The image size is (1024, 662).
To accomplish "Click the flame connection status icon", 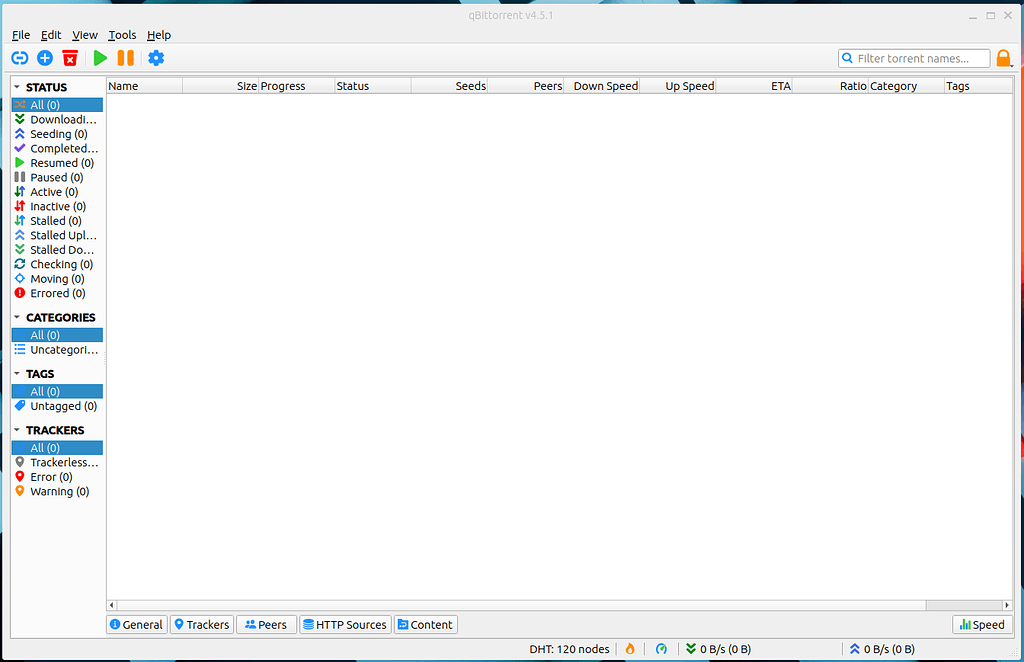I will [630, 648].
